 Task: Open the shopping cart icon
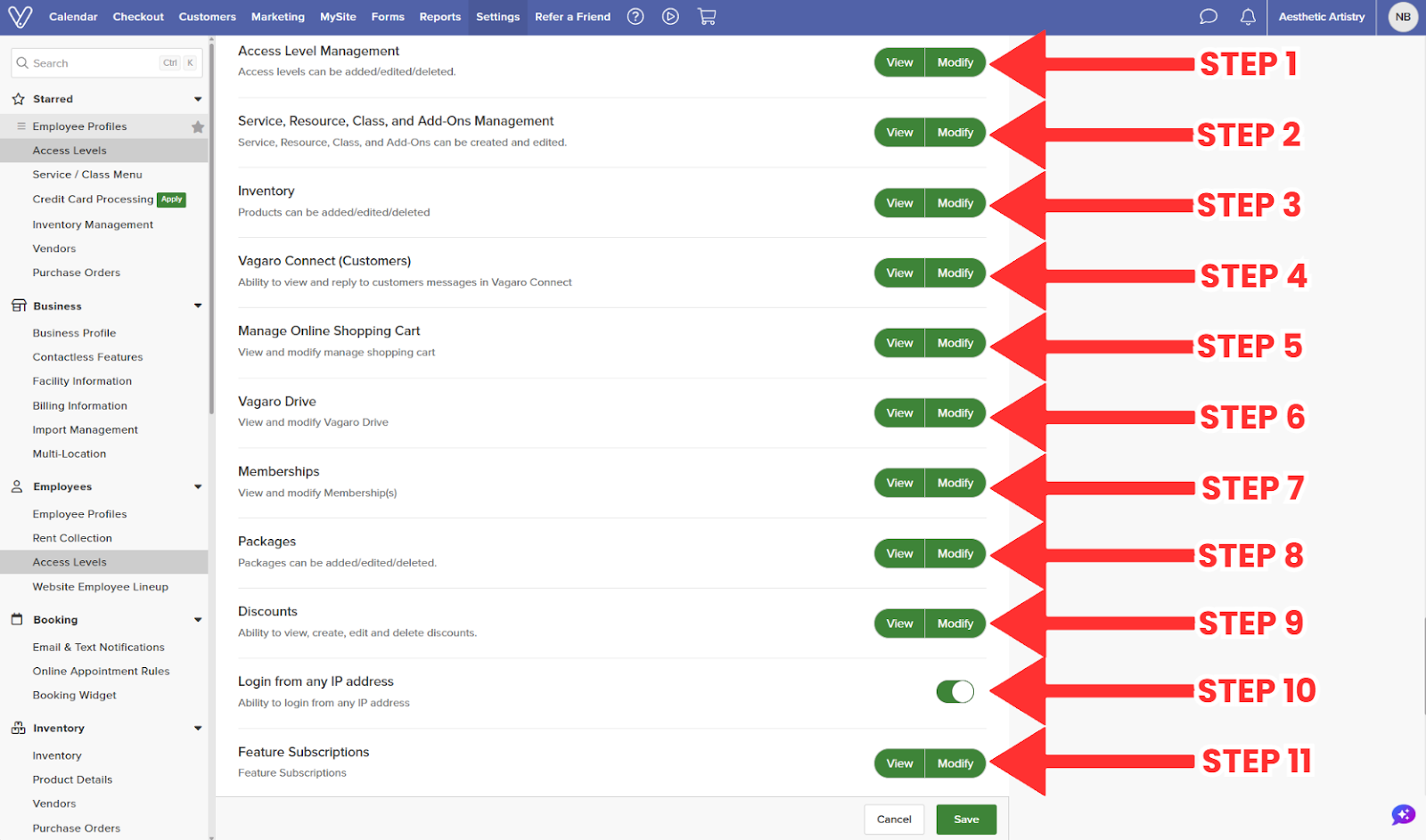point(707,16)
